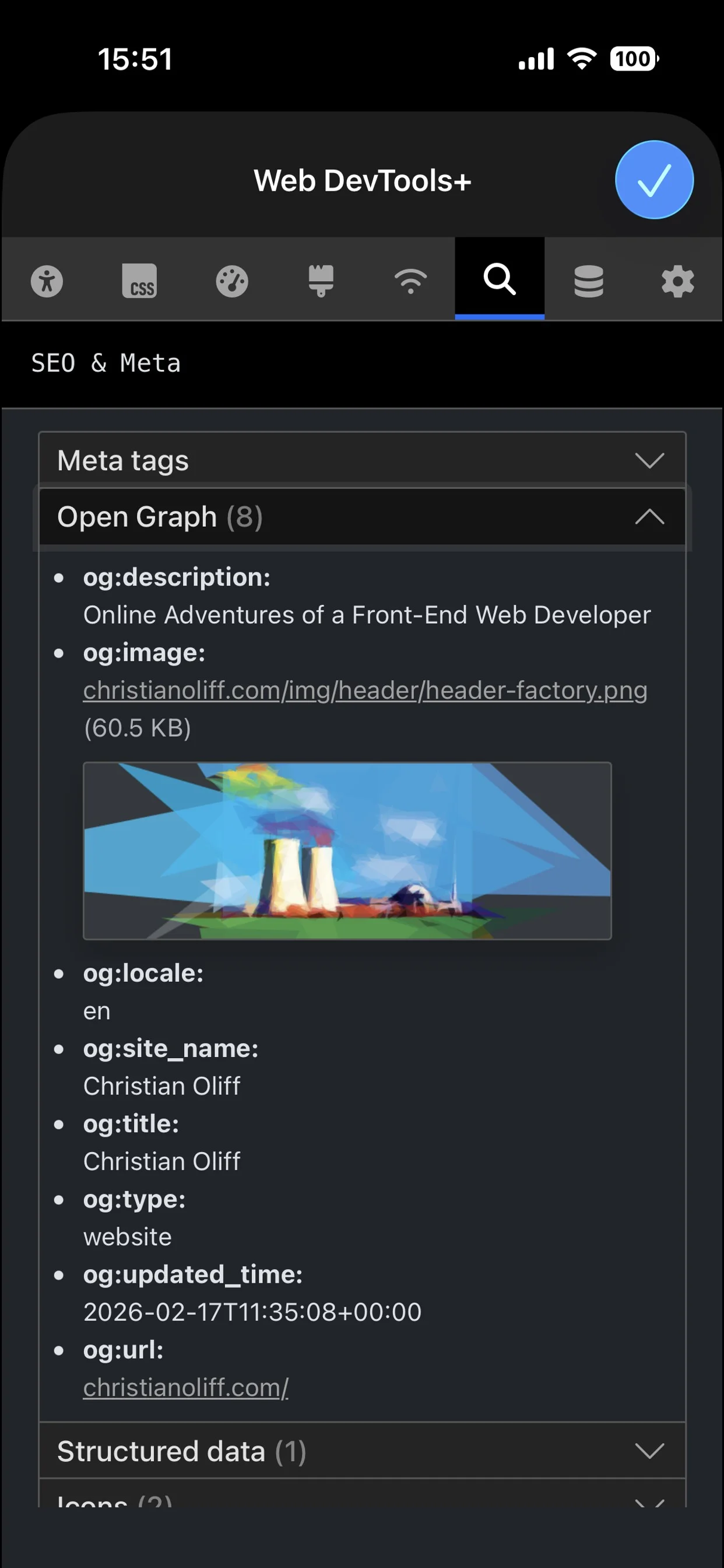Tap the battery indicator in the status bar
This screenshot has height=1568, width=724.
(632, 59)
